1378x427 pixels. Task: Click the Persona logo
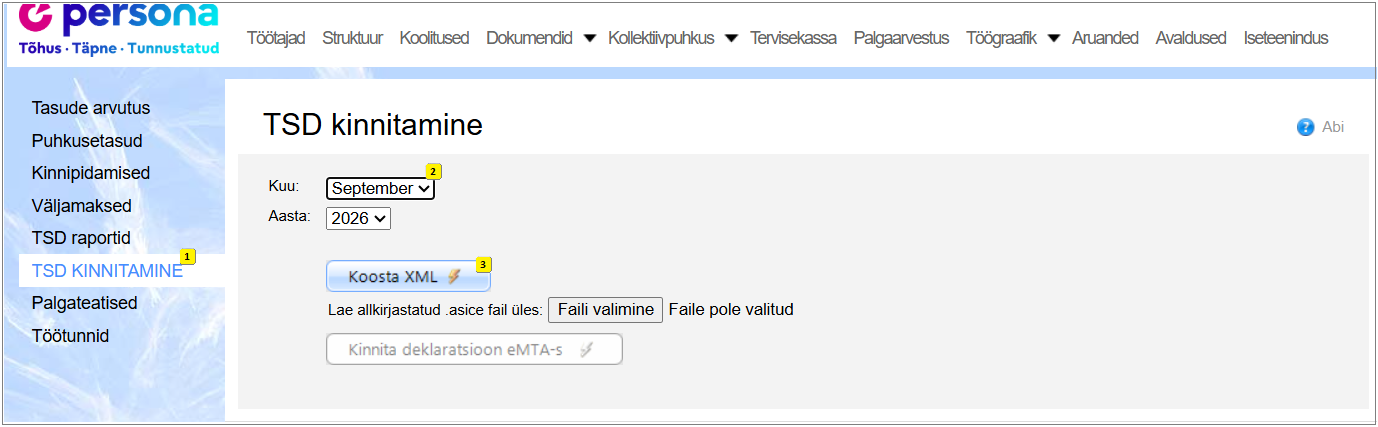[x=119, y=29]
